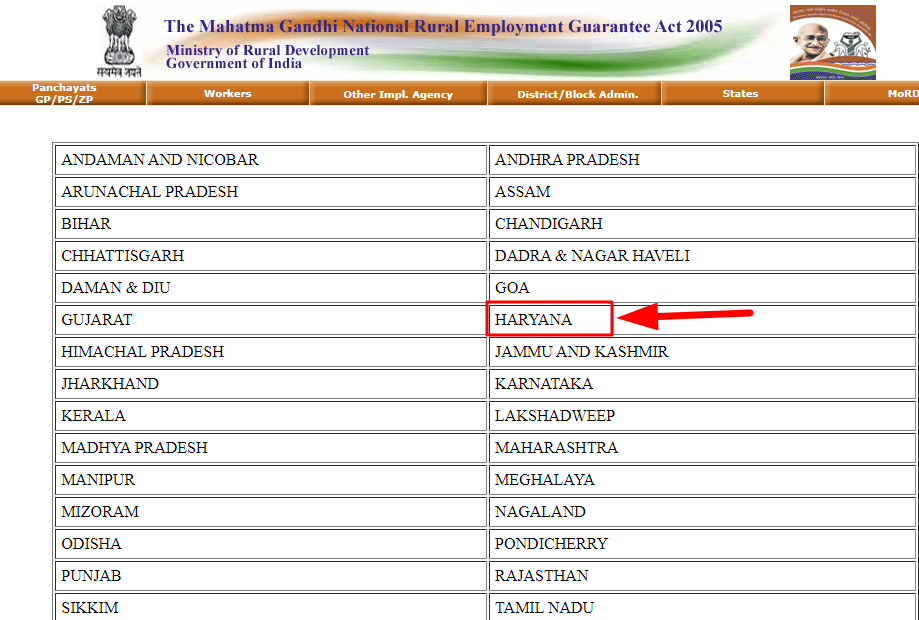Select CHHATTISGARH state
Image resolution: width=919 pixels, height=620 pixels.
click(x=122, y=256)
